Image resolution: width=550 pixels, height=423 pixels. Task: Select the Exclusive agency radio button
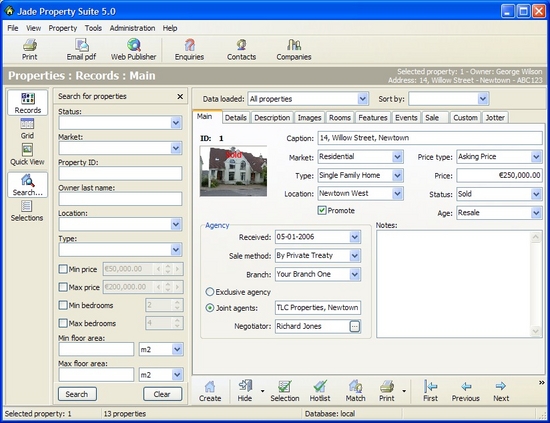click(209, 292)
